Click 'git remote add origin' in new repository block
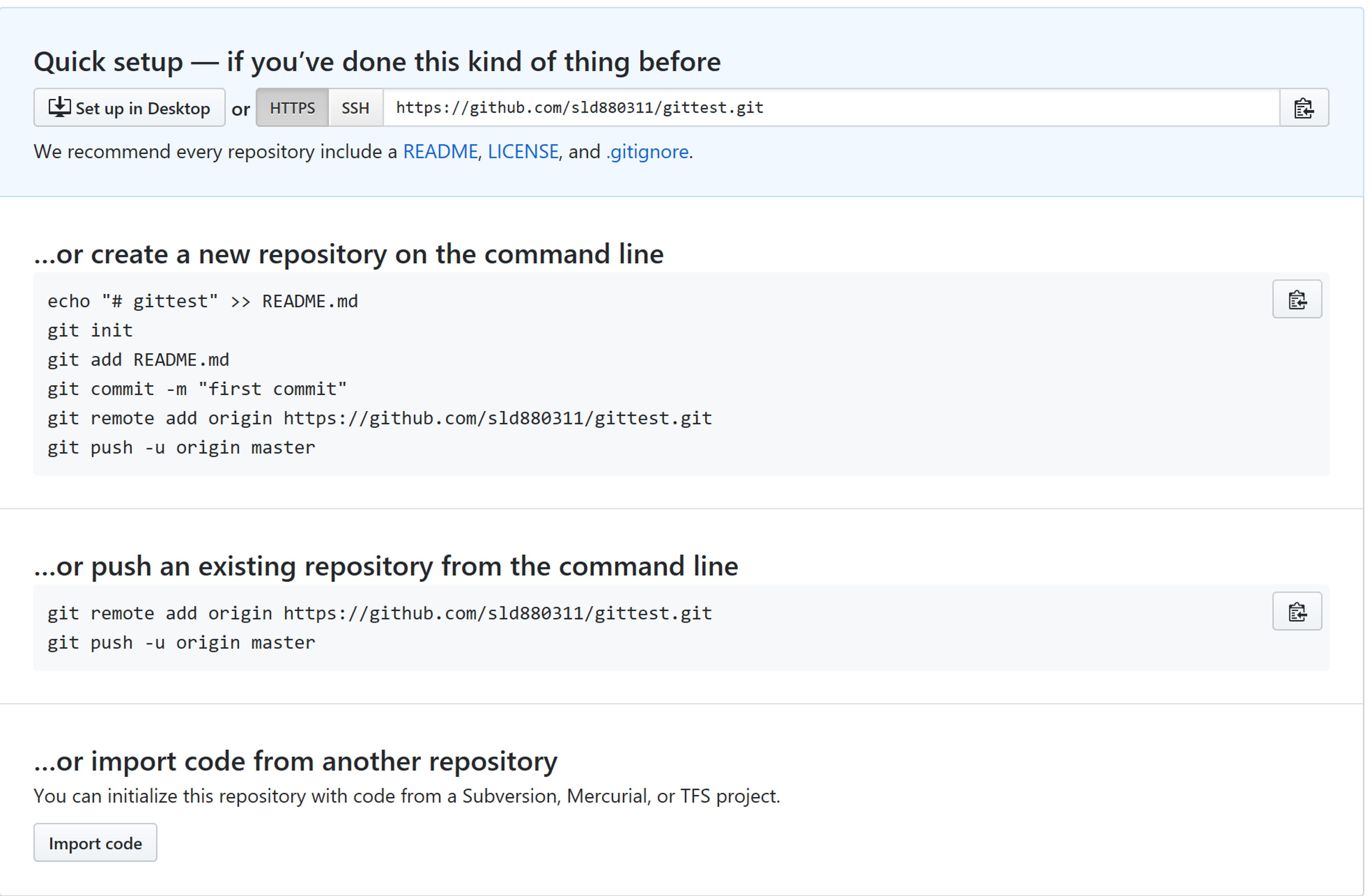The image size is (1372, 896). click(x=379, y=419)
